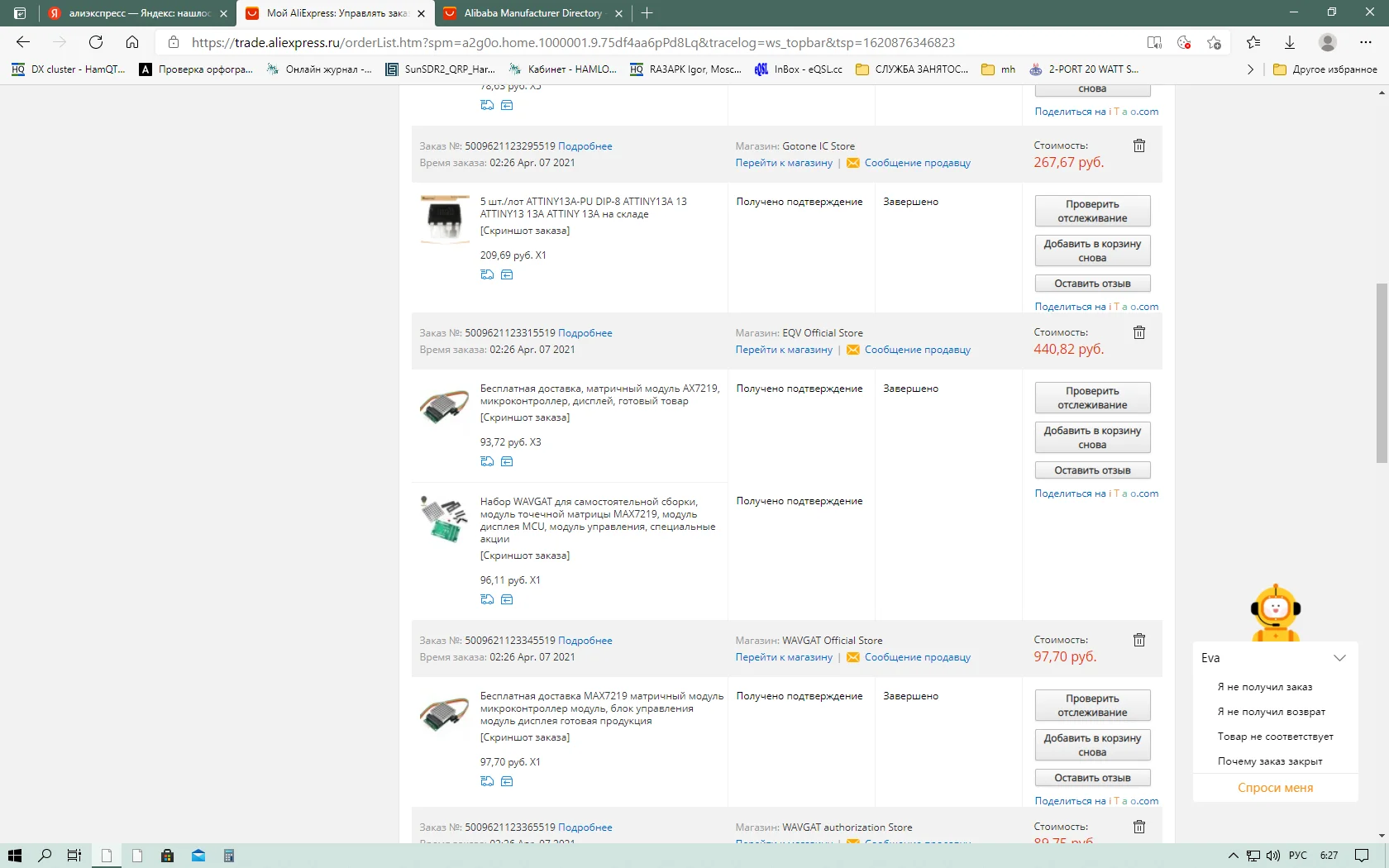
Task: Open the Windows notification center
Action: pos(1362,856)
